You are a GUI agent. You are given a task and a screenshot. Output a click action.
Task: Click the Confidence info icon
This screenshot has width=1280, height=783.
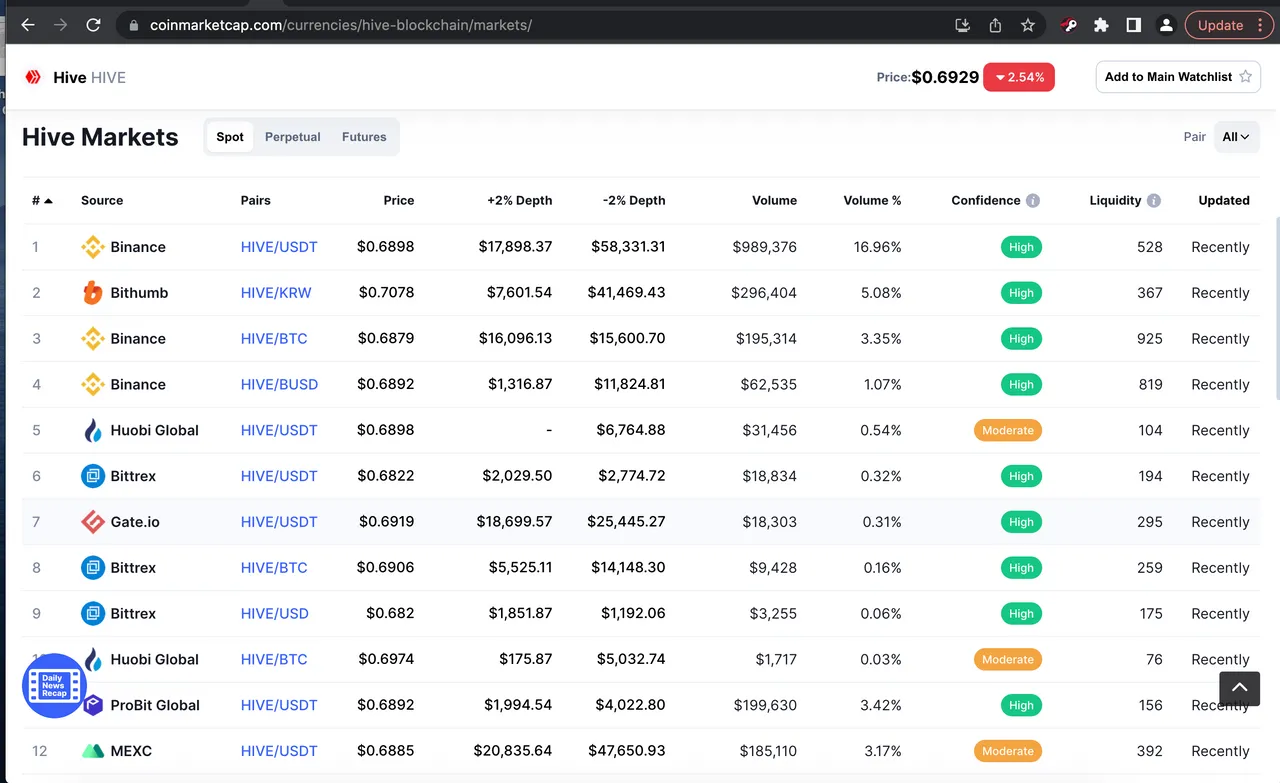click(1033, 200)
